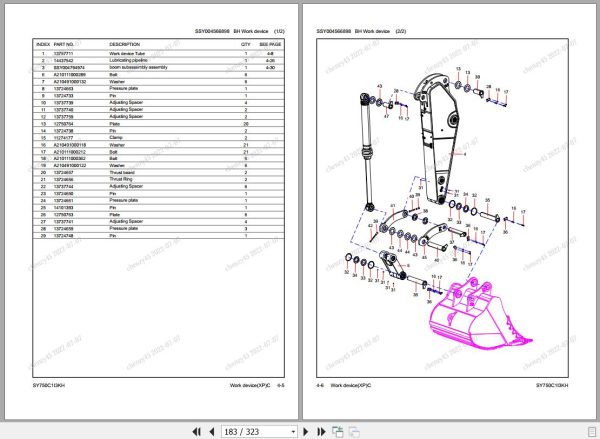Click '4-6 Work device(XP)C' footer on right page

(x=344, y=385)
